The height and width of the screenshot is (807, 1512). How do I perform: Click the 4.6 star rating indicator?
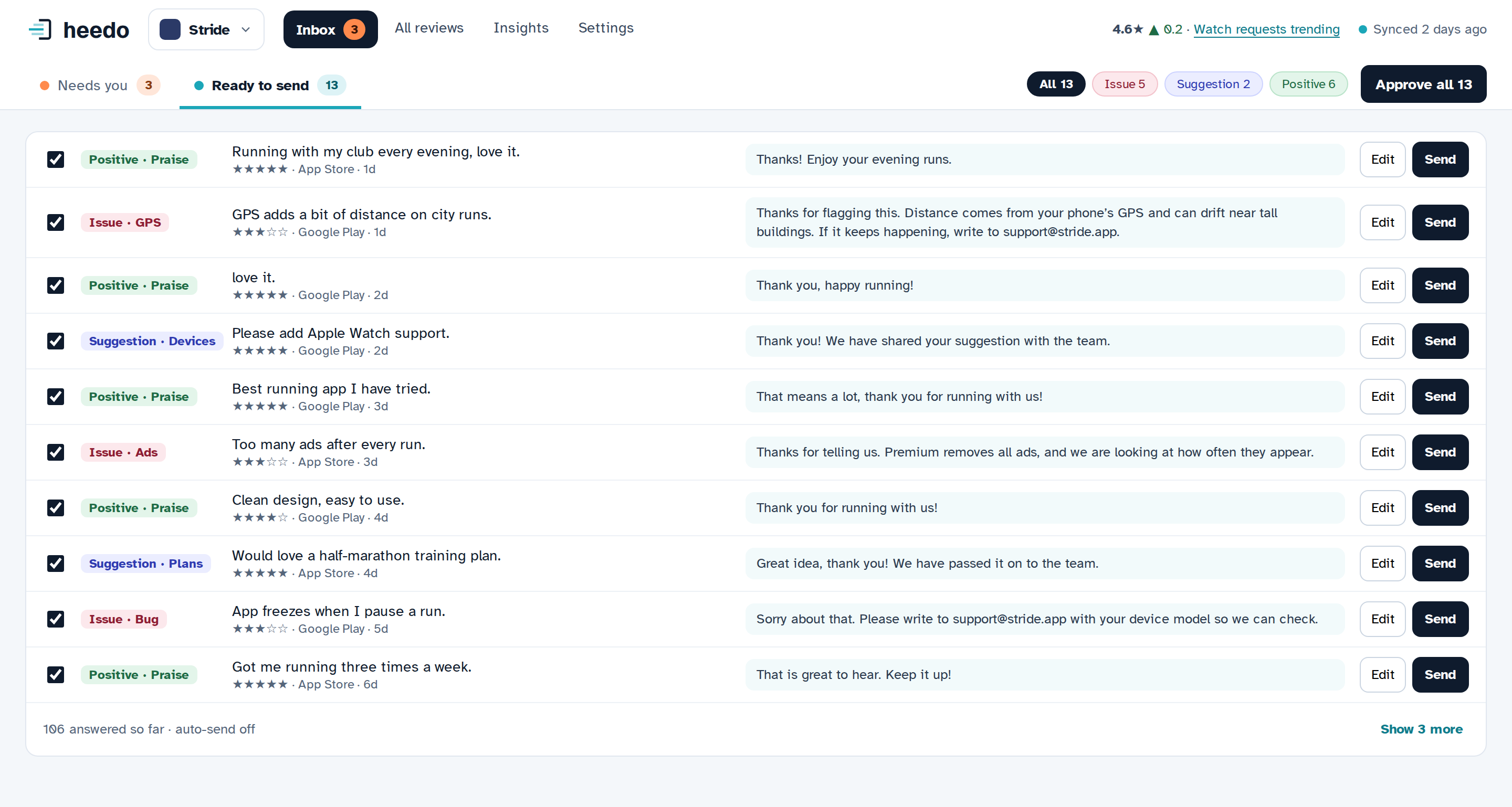1127,29
